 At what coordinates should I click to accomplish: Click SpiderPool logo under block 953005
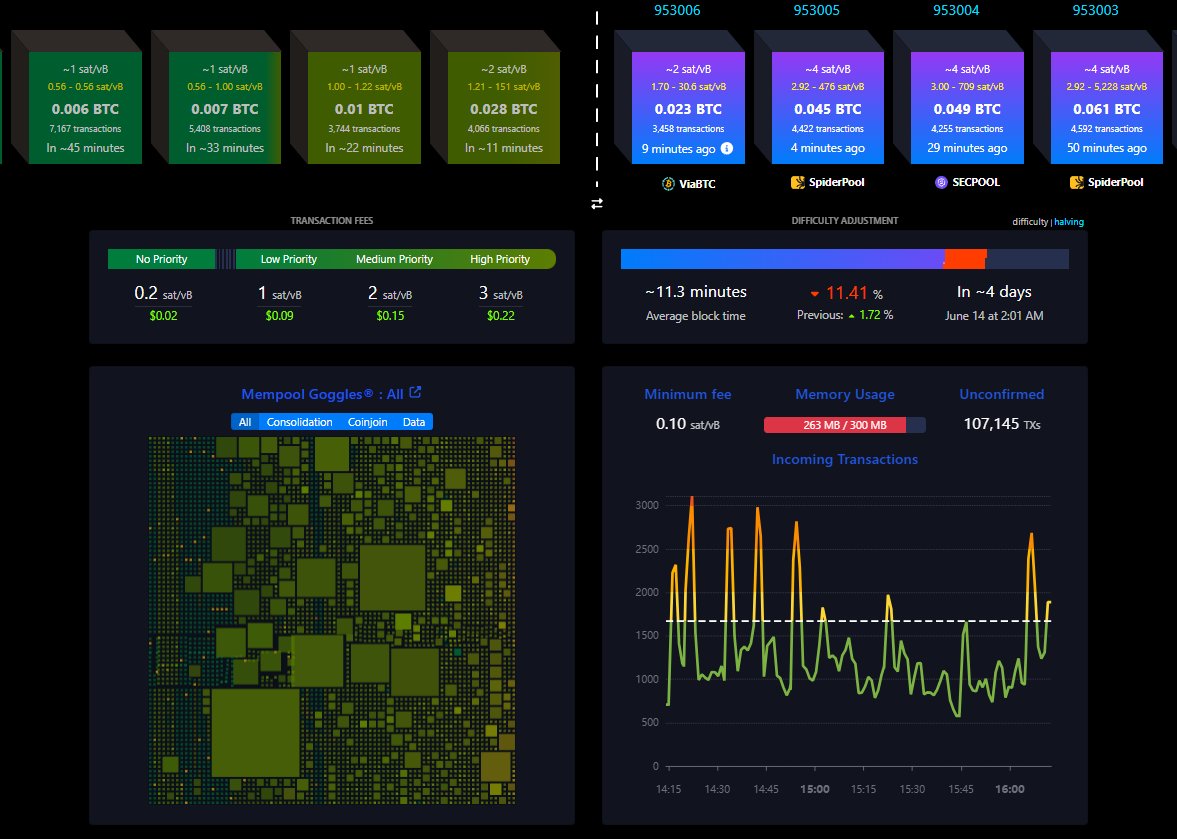(798, 182)
